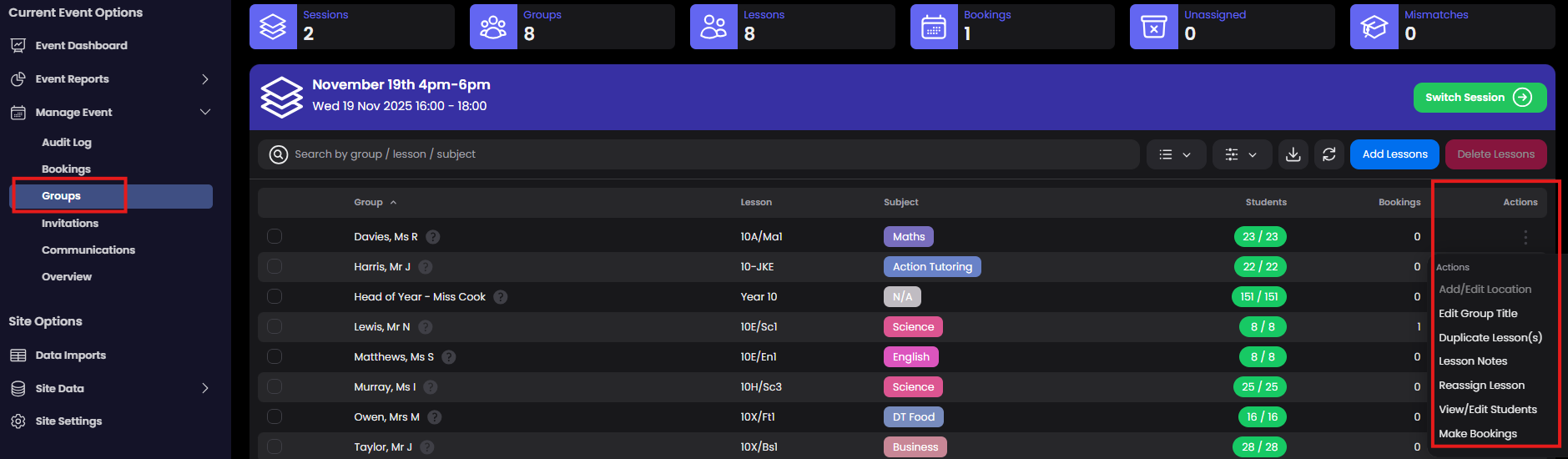Choose Reassign Lesson from Actions menu

click(1481, 386)
